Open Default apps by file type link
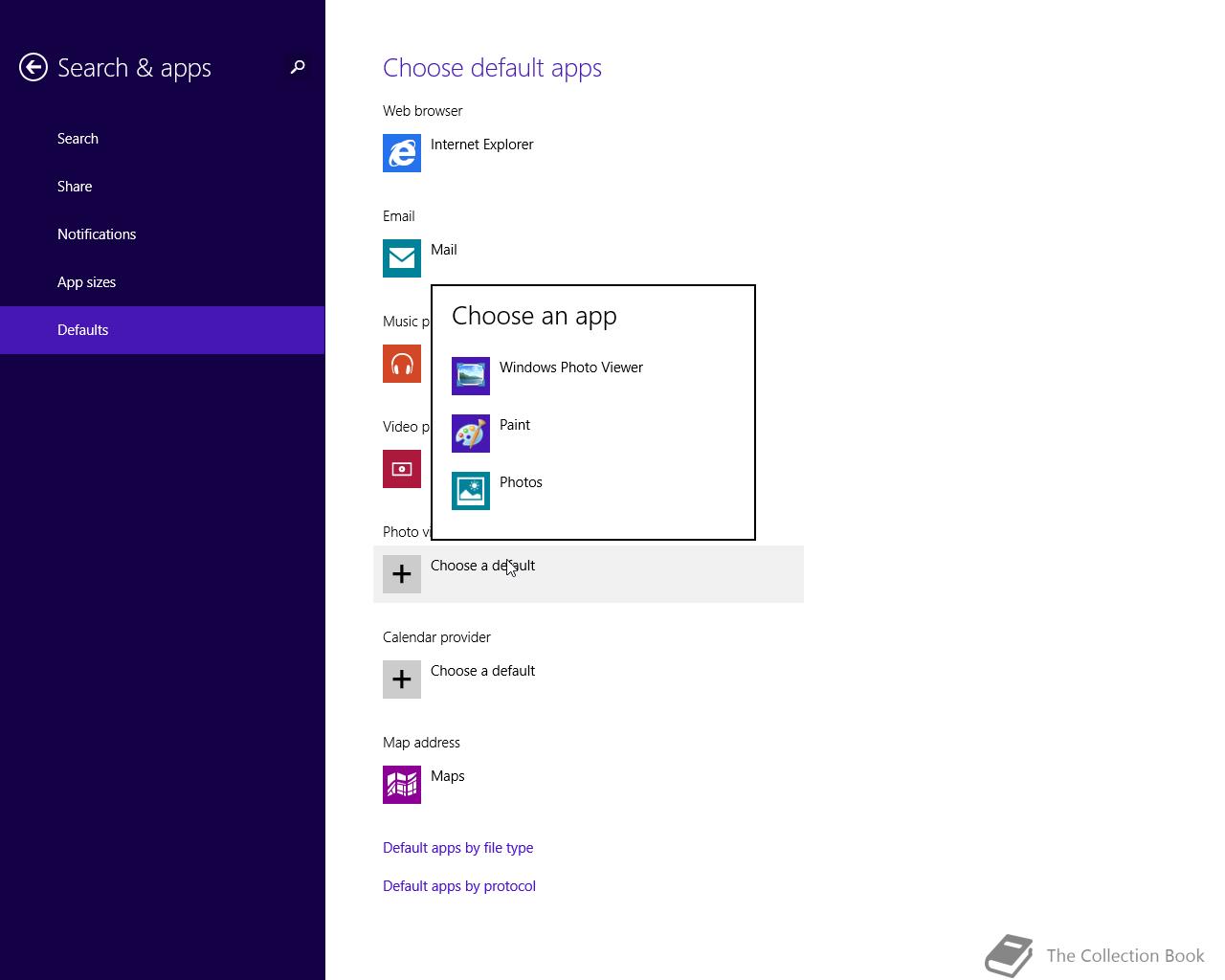Image resolution: width=1225 pixels, height=980 pixels. pos(457,848)
